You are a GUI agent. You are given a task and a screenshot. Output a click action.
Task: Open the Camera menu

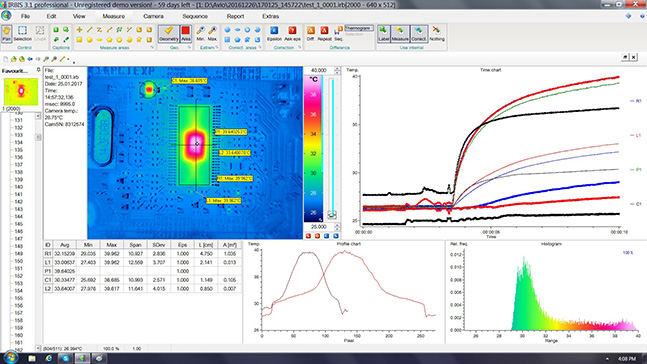click(153, 16)
